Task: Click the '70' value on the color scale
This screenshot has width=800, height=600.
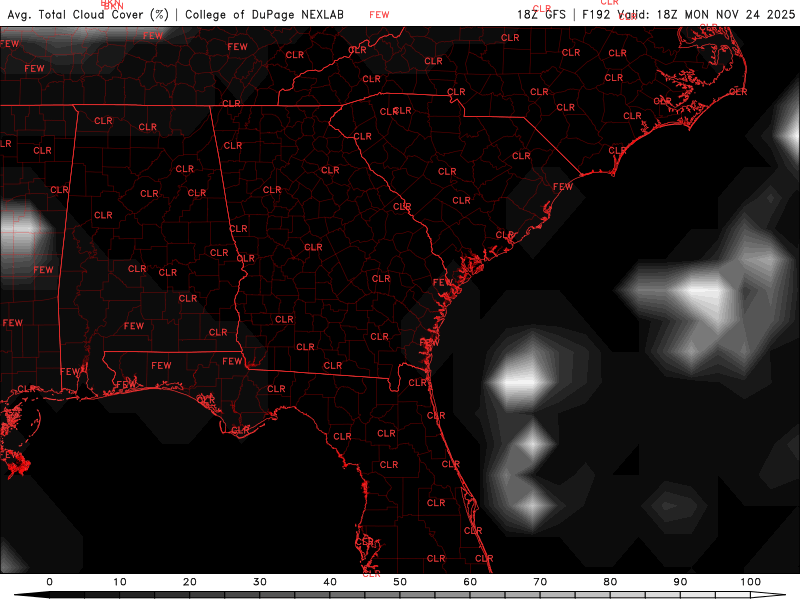Action: click(540, 582)
